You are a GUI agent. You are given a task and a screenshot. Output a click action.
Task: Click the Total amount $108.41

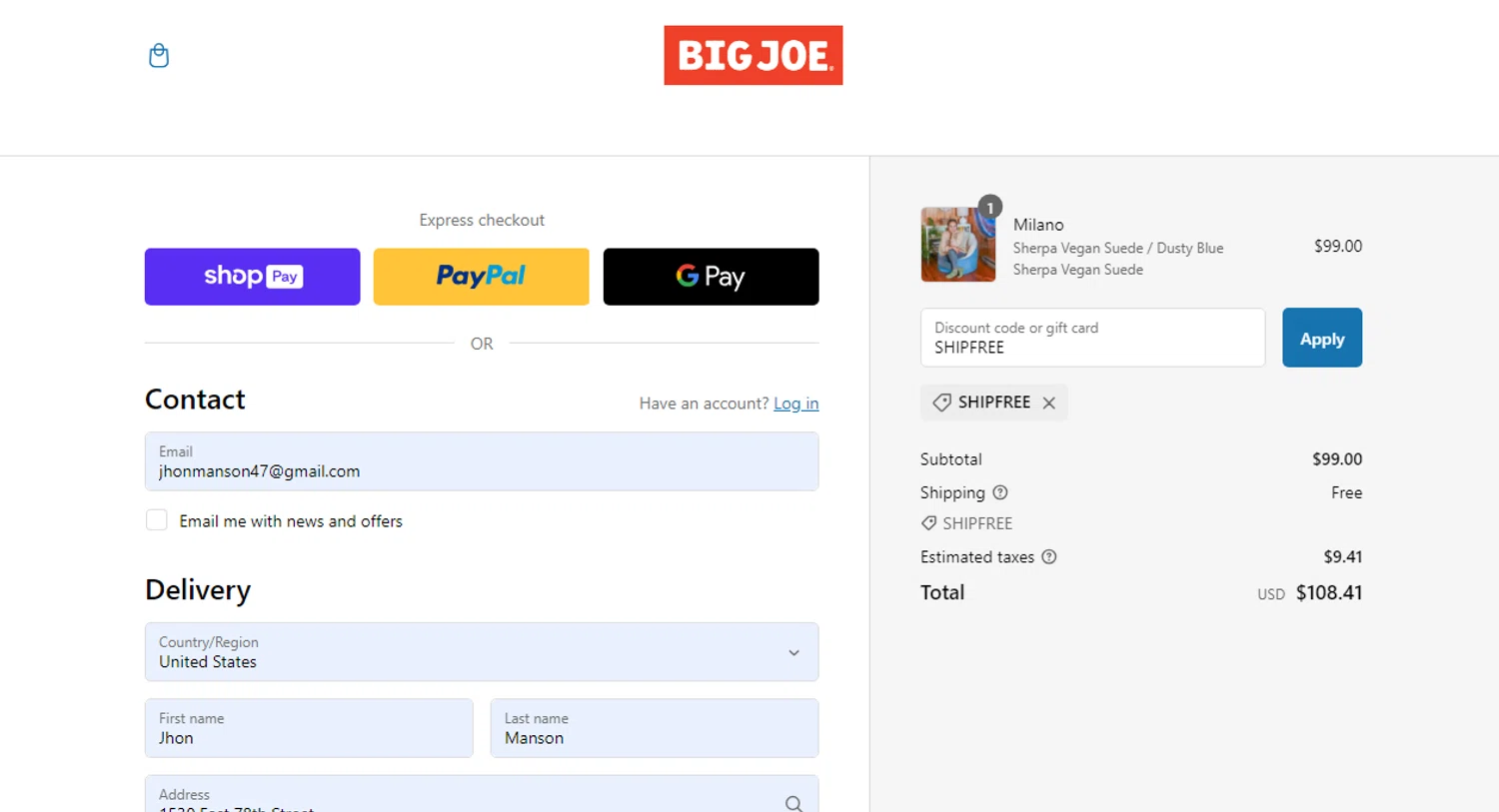click(1329, 592)
